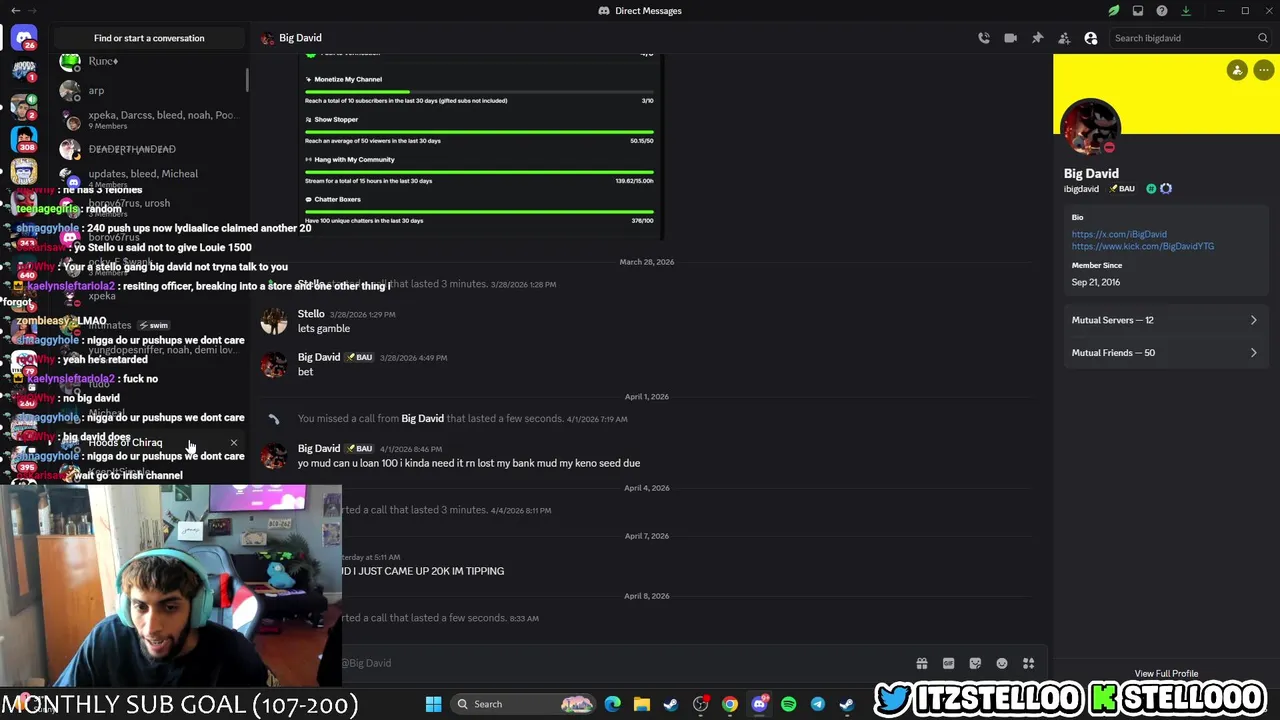Open Microsoft Edge from the taskbar
1280x720 pixels.
(613, 704)
